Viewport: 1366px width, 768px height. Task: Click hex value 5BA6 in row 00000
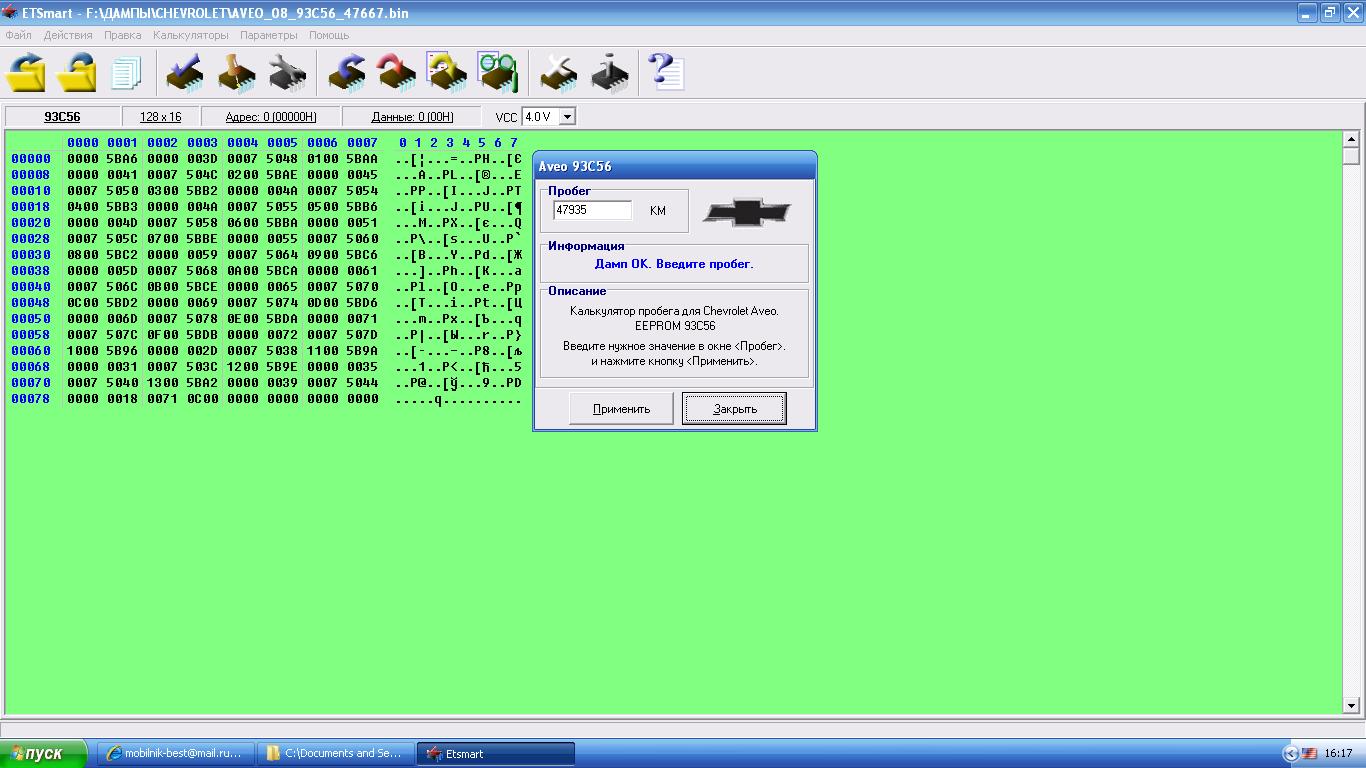click(122, 159)
